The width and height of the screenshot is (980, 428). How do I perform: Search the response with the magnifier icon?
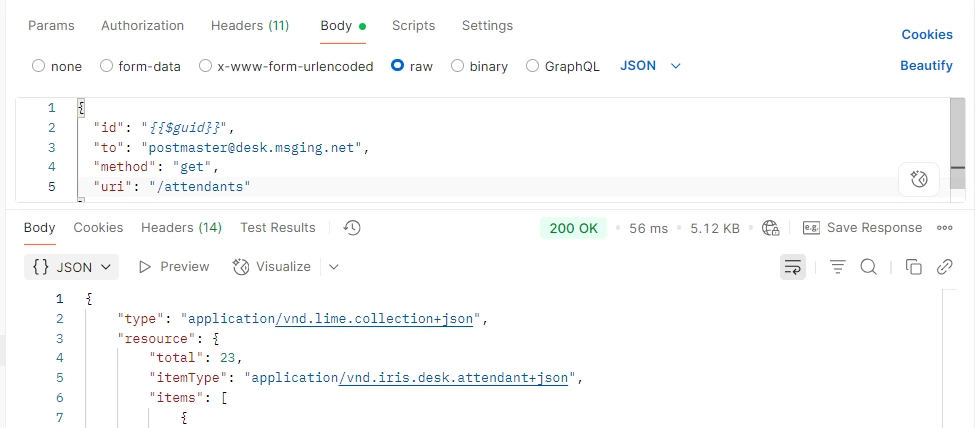[868, 267]
